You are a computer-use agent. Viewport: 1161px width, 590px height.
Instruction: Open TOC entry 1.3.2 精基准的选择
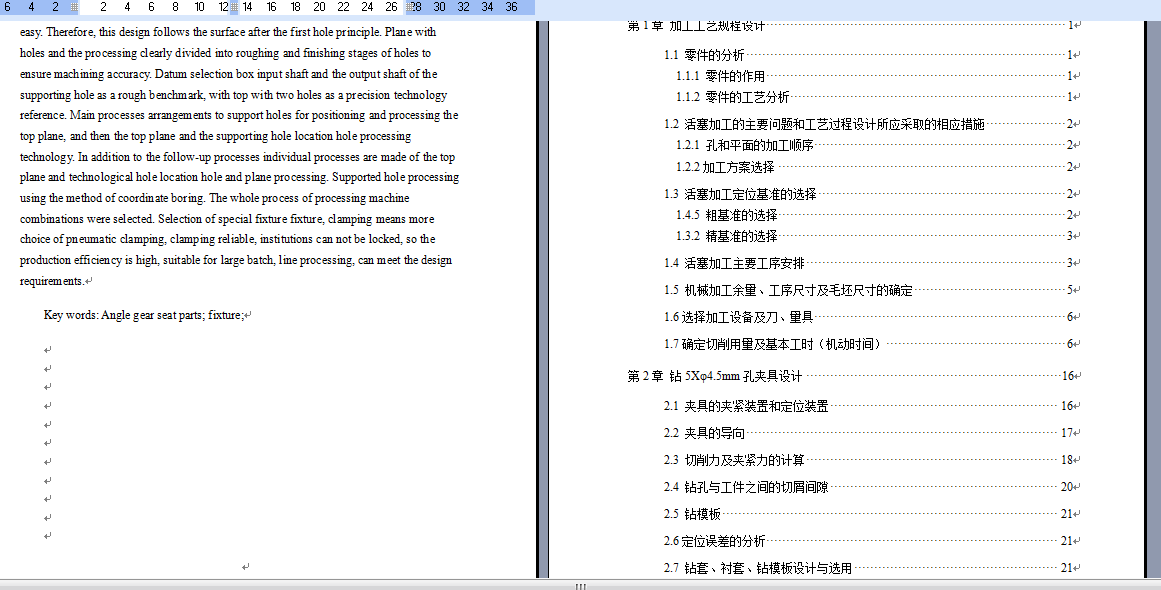pos(877,236)
